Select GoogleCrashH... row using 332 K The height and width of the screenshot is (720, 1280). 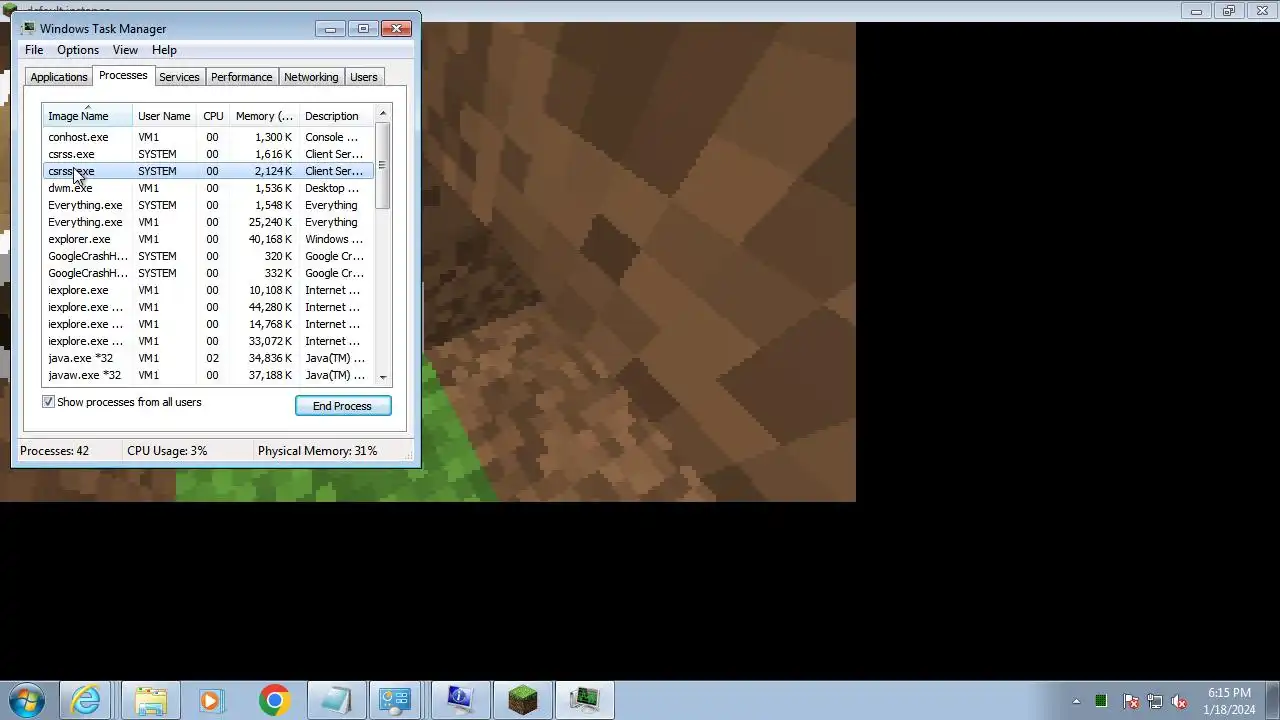pos(208,273)
